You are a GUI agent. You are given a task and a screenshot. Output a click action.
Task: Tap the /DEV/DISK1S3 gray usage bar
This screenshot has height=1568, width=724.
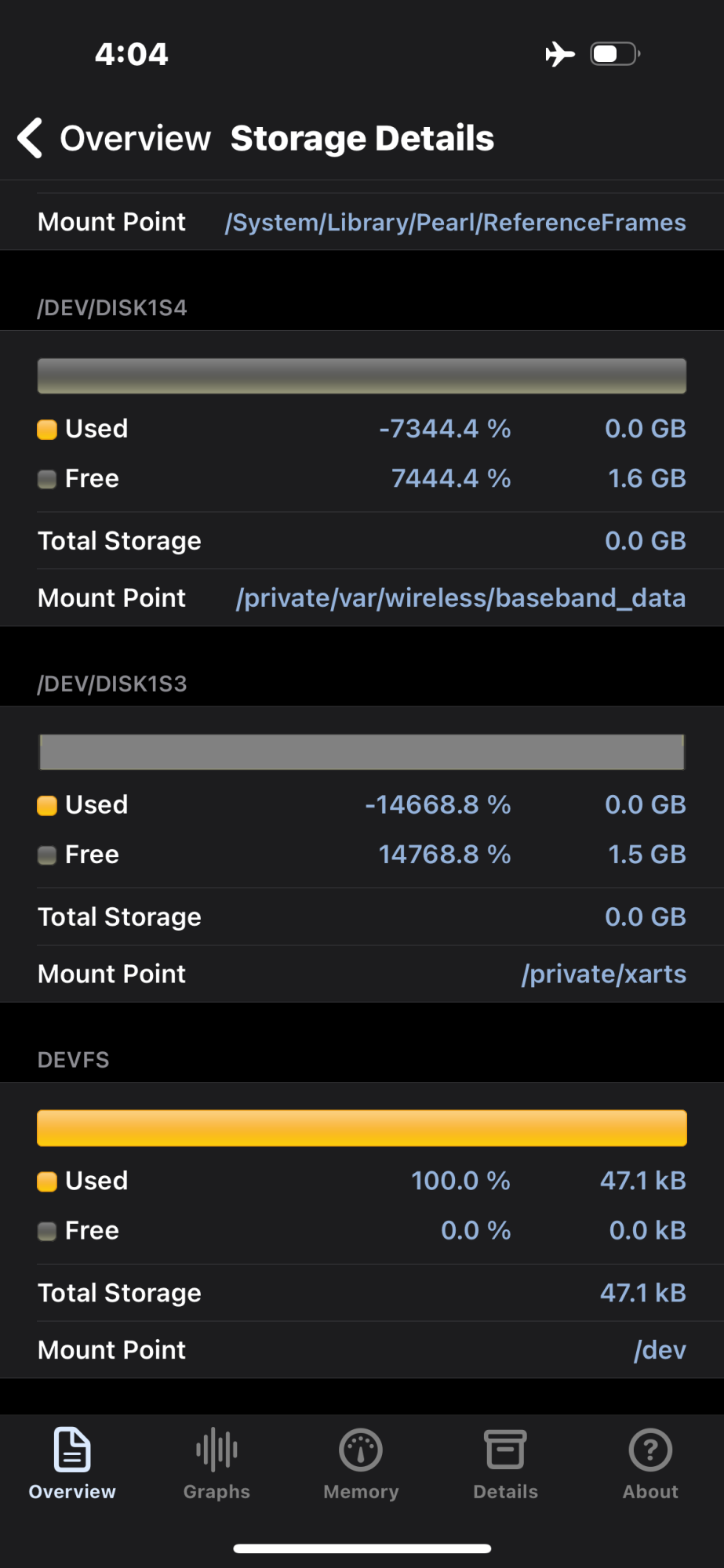coord(362,753)
